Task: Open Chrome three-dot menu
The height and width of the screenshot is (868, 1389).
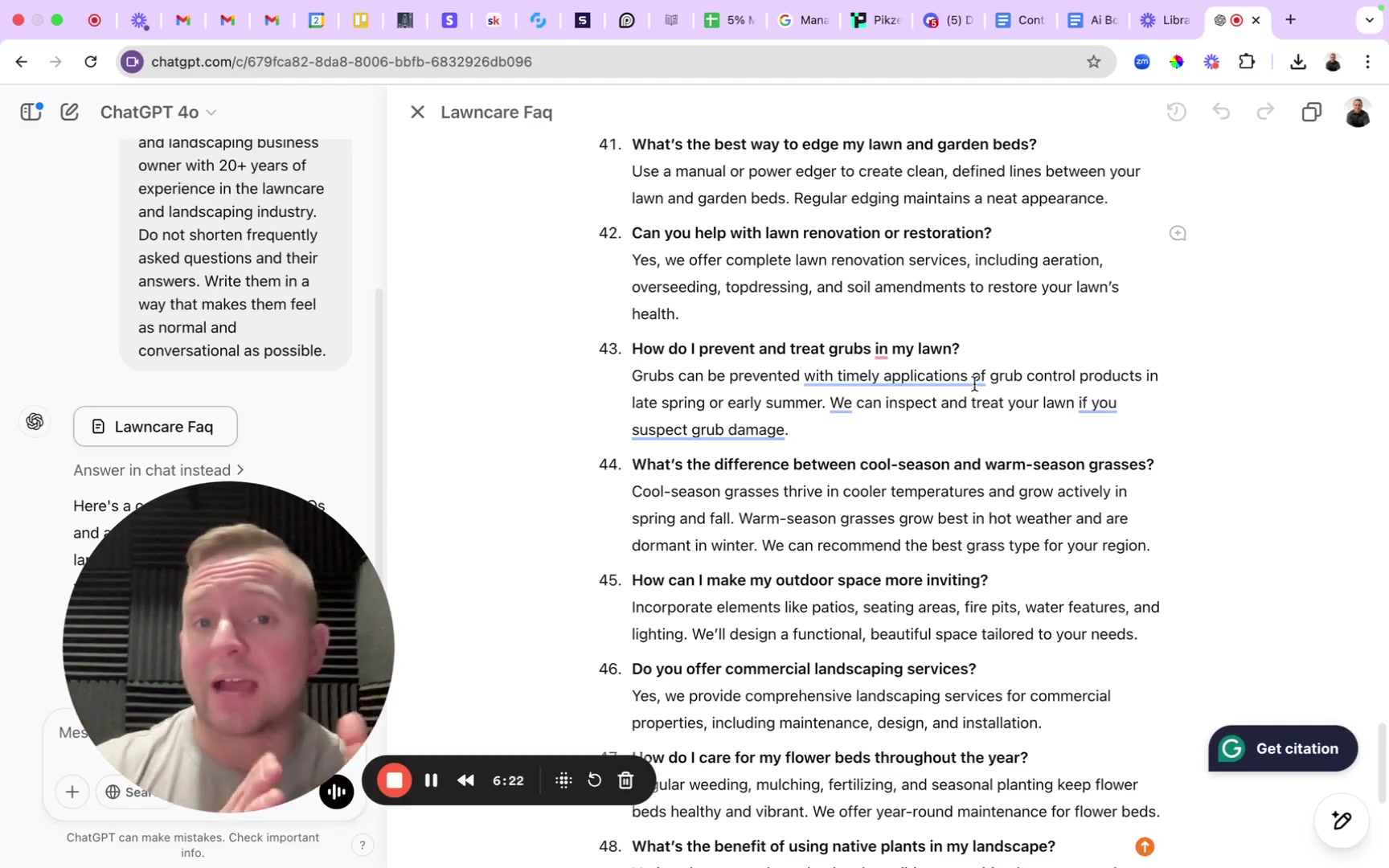Action: pyautogui.click(x=1368, y=62)
